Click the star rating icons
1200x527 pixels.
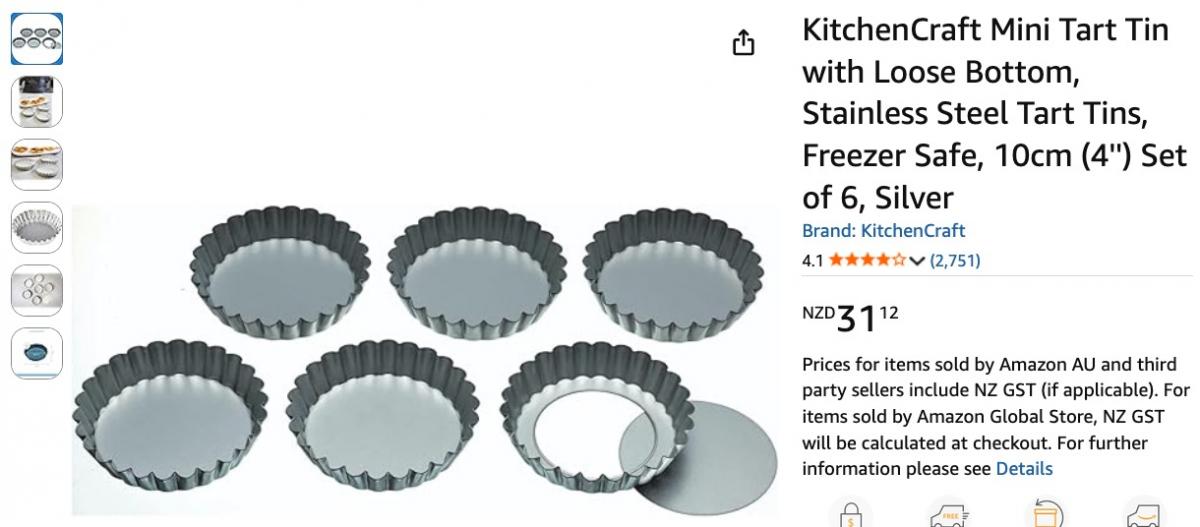(867, 260)
